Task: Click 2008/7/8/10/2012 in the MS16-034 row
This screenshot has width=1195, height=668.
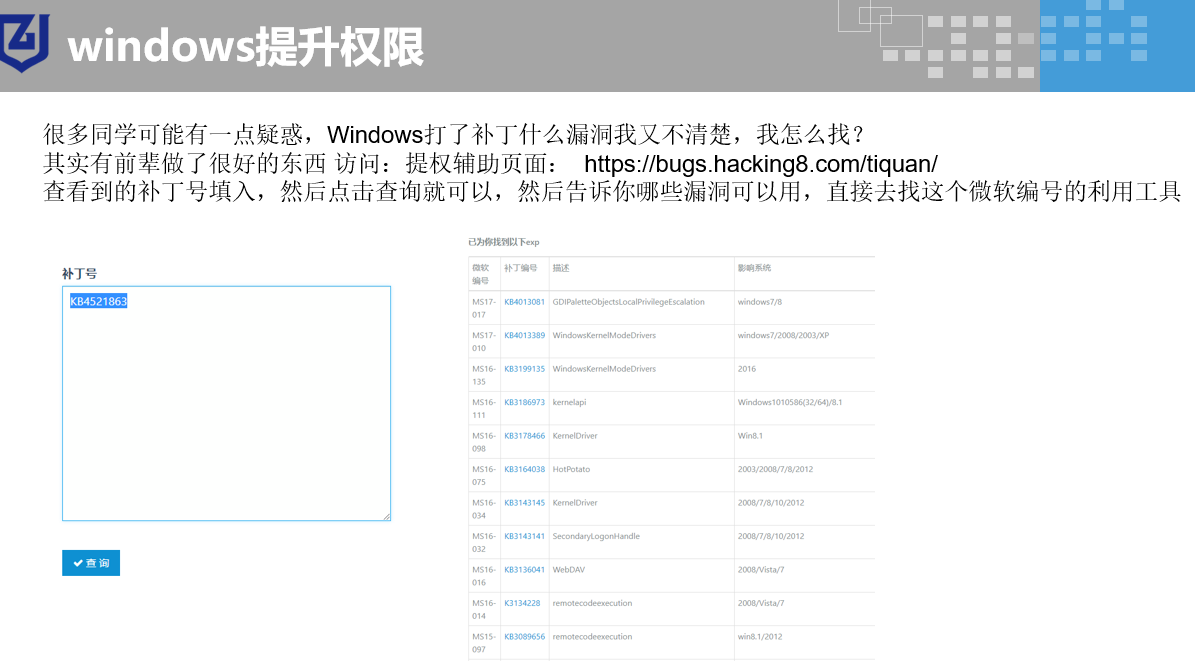Action: click(x=771, y=503)
